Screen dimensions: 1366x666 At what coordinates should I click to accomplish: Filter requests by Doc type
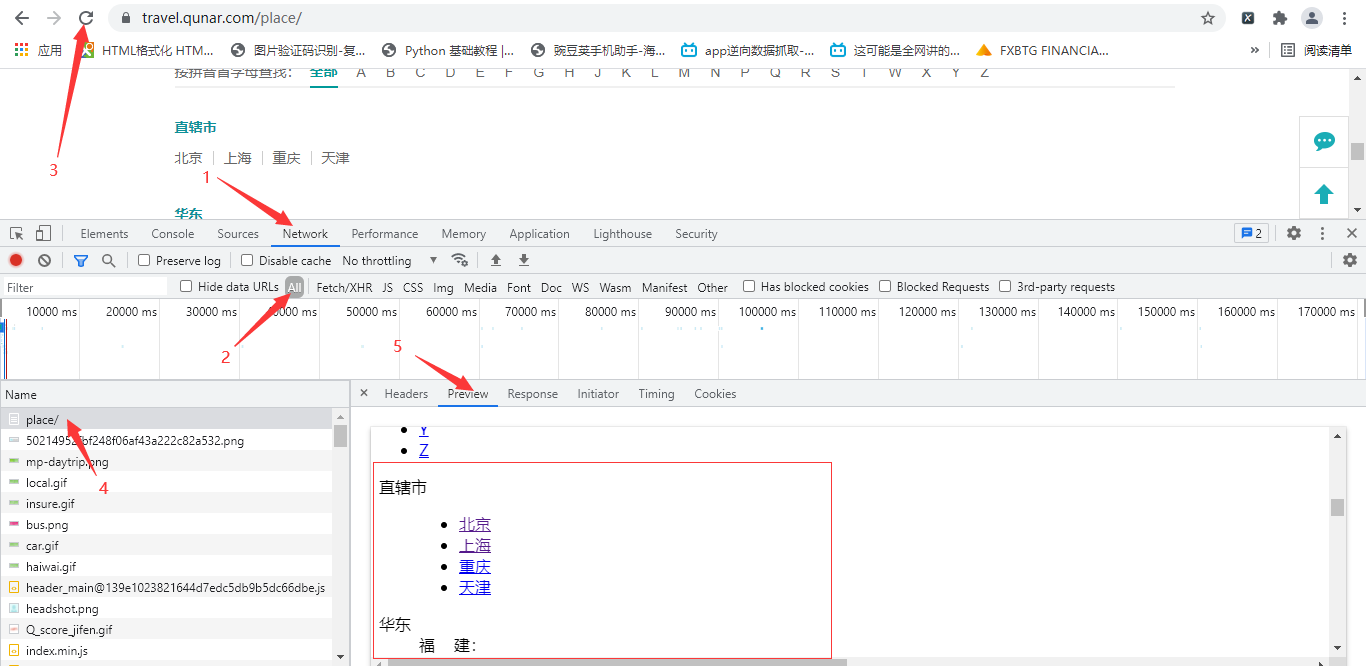pyautogui.click(x=552, y=287)
